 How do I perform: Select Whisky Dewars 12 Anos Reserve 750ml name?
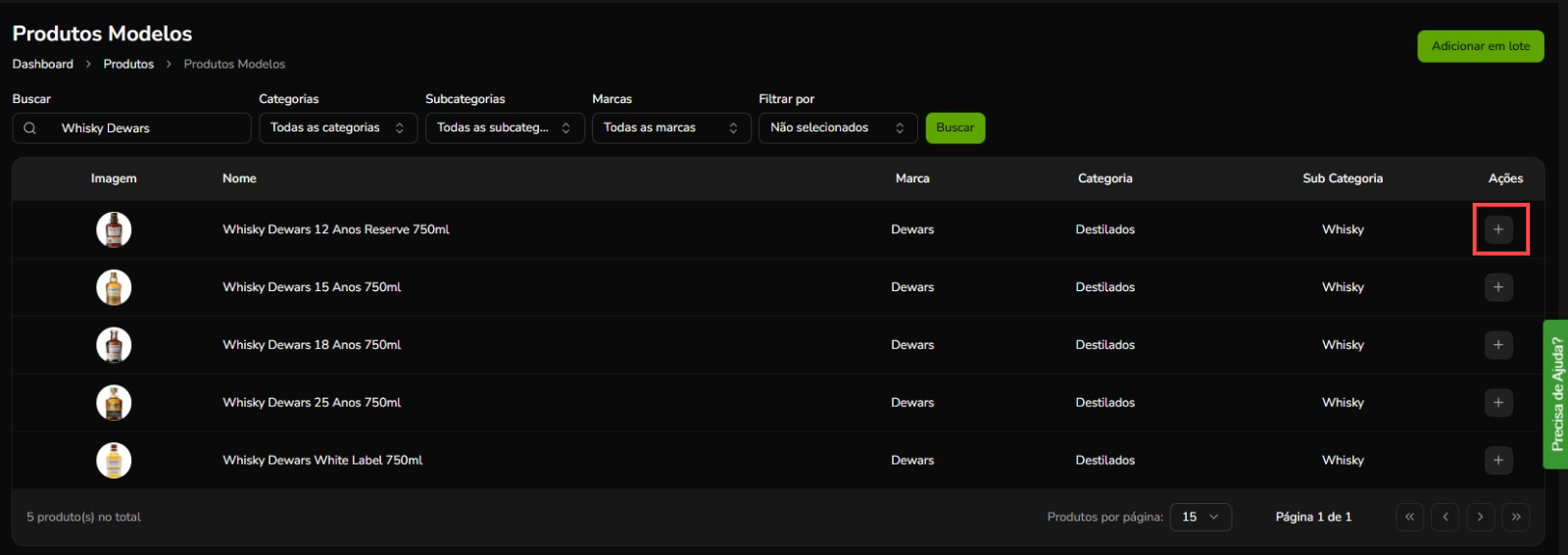[336, 229]
